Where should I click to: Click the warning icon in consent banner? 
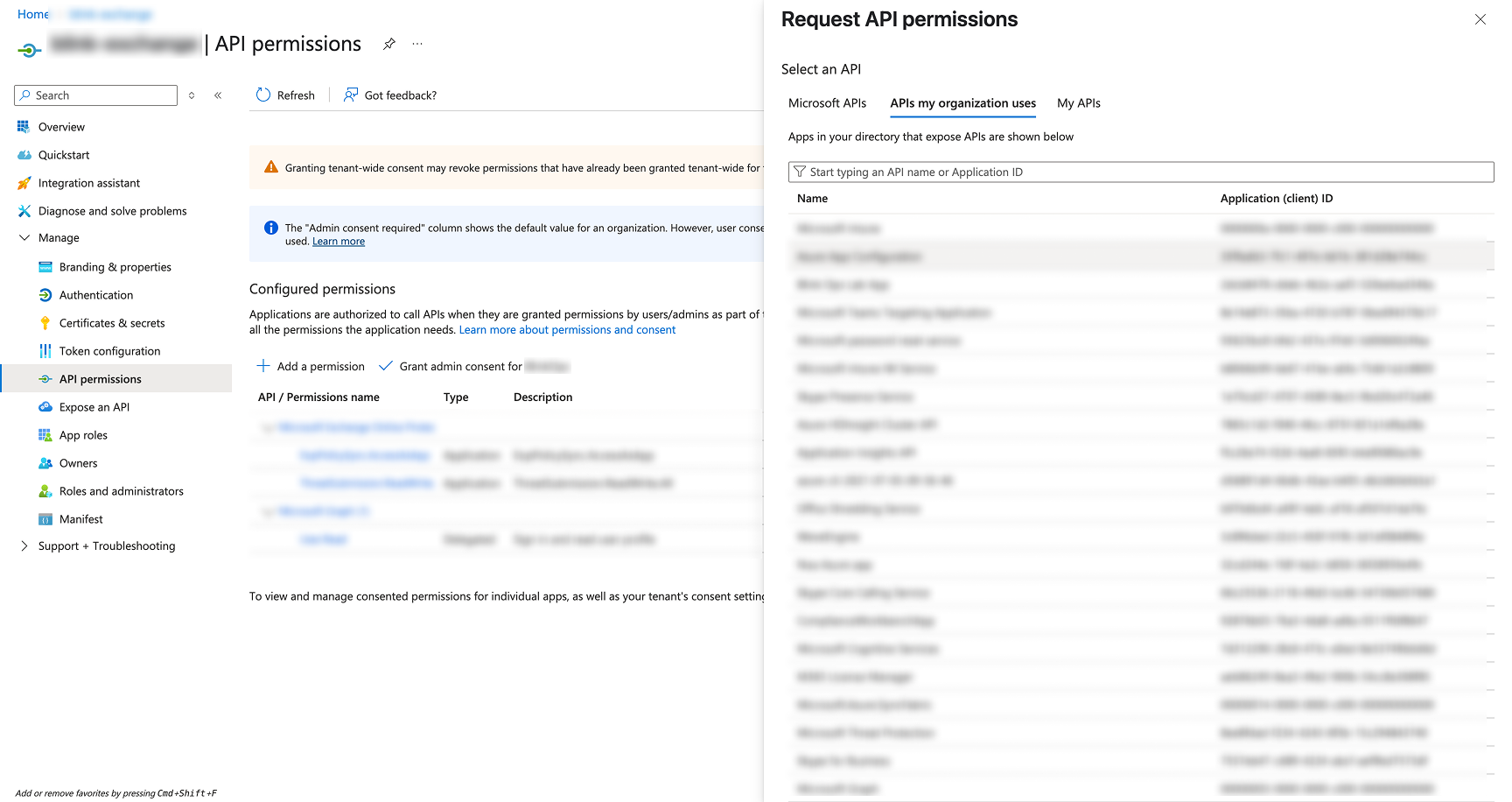[271, 167]
